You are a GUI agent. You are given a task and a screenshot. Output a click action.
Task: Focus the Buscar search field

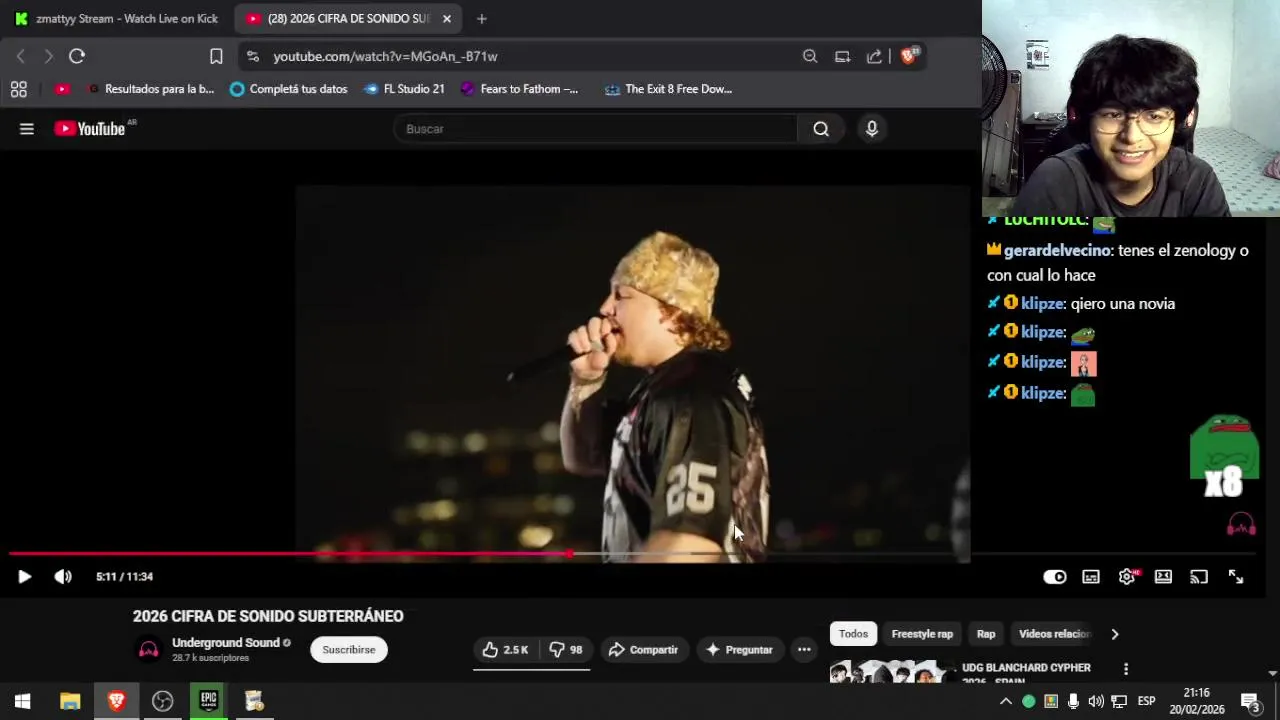click(596, 128)
